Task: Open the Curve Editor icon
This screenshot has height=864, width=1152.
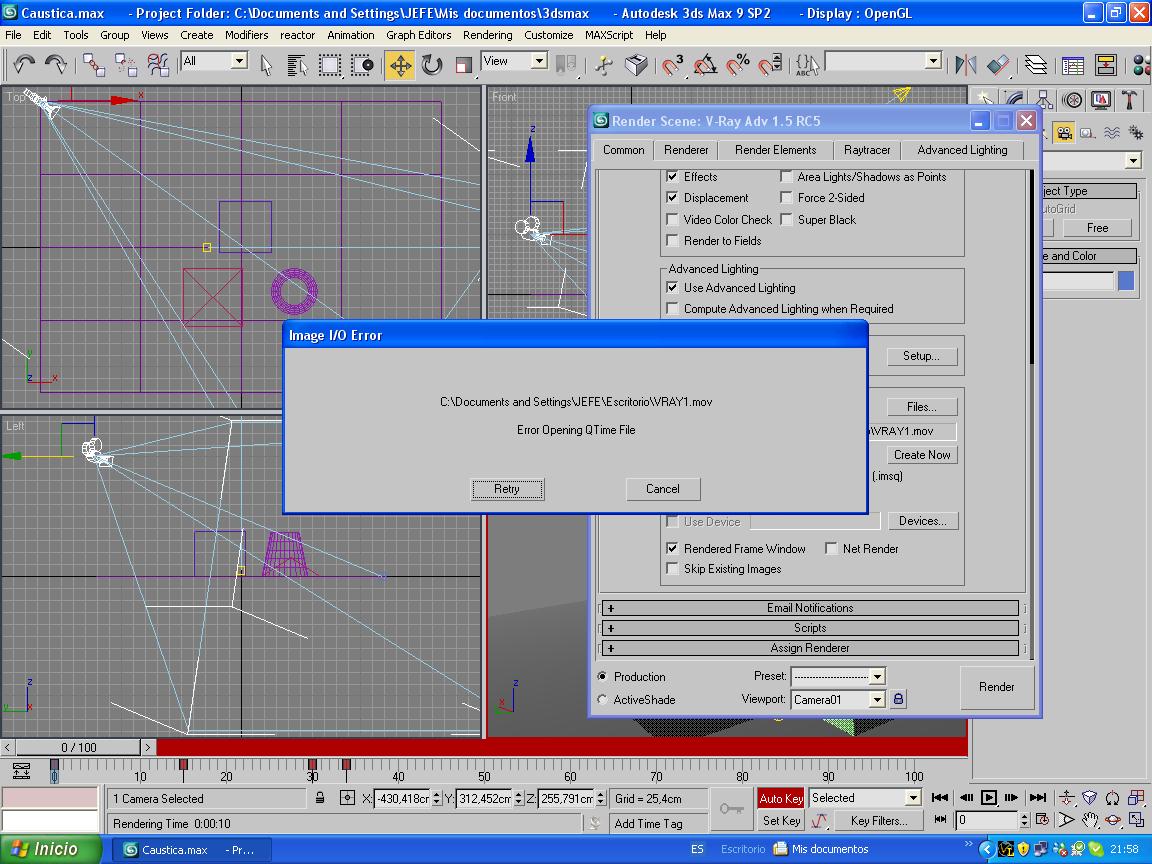Action: [1073, 65]
